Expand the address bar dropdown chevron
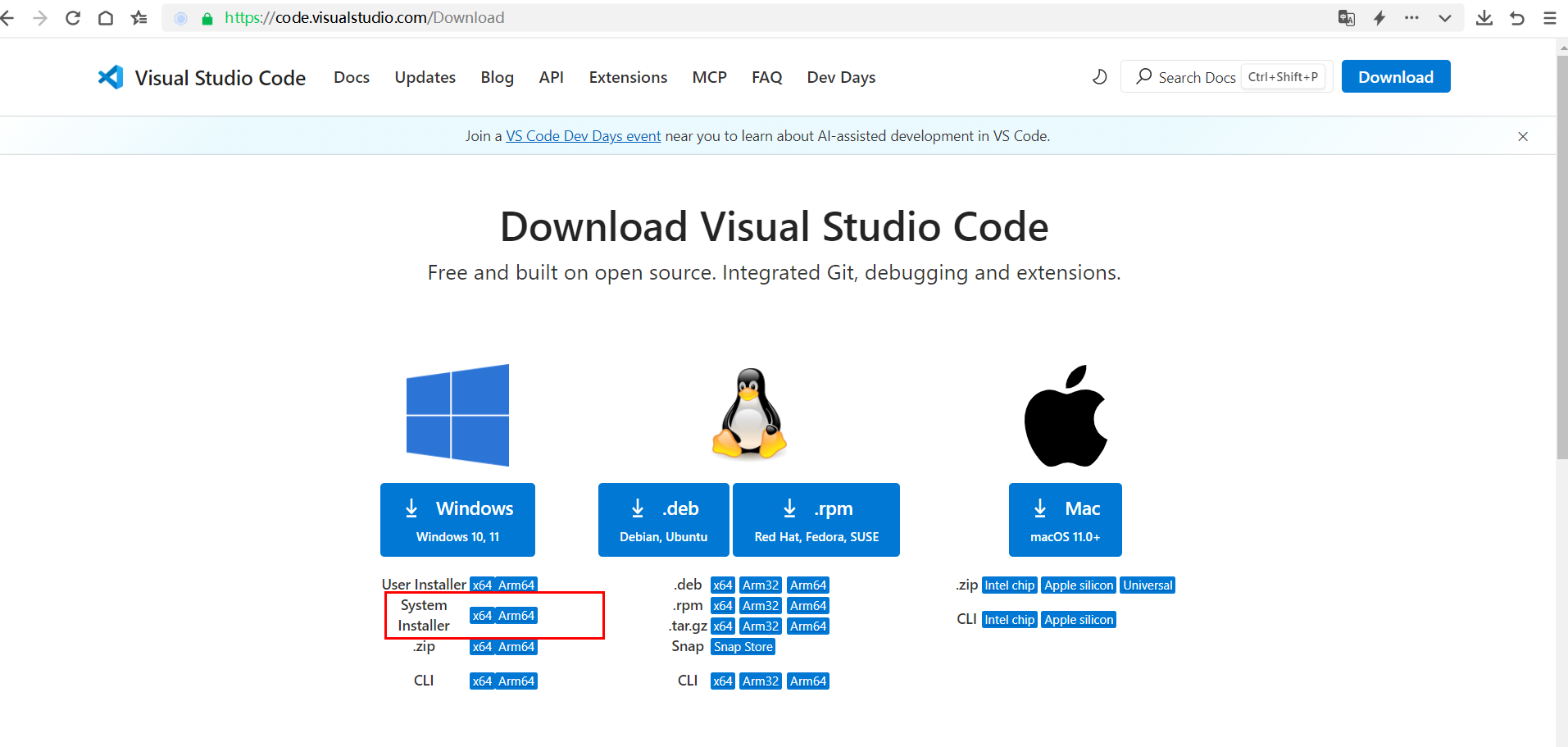Viewport: 1568px width, 747px height. coord(1445,18)
